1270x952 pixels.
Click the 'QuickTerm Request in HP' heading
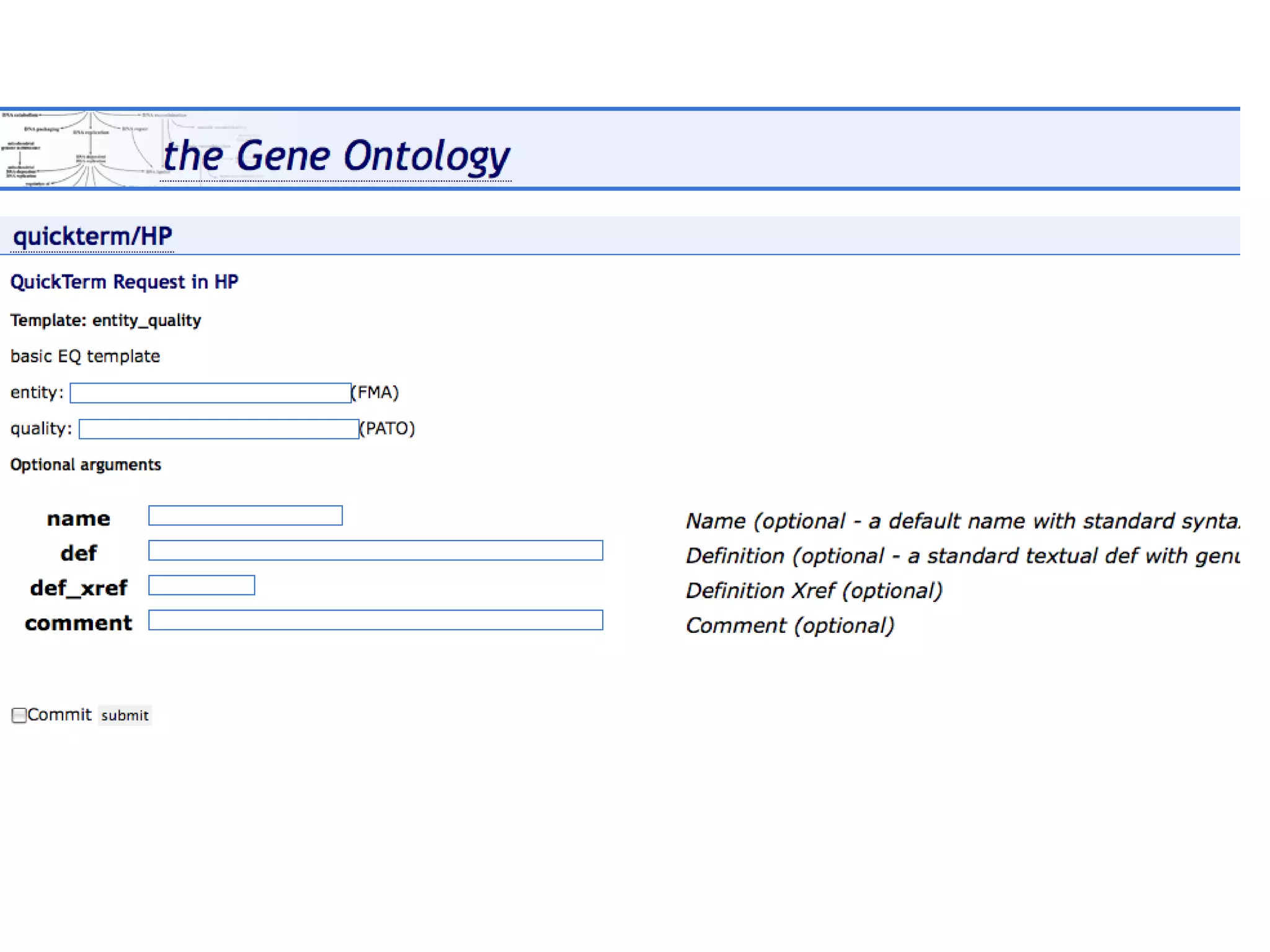coord(124,282)
